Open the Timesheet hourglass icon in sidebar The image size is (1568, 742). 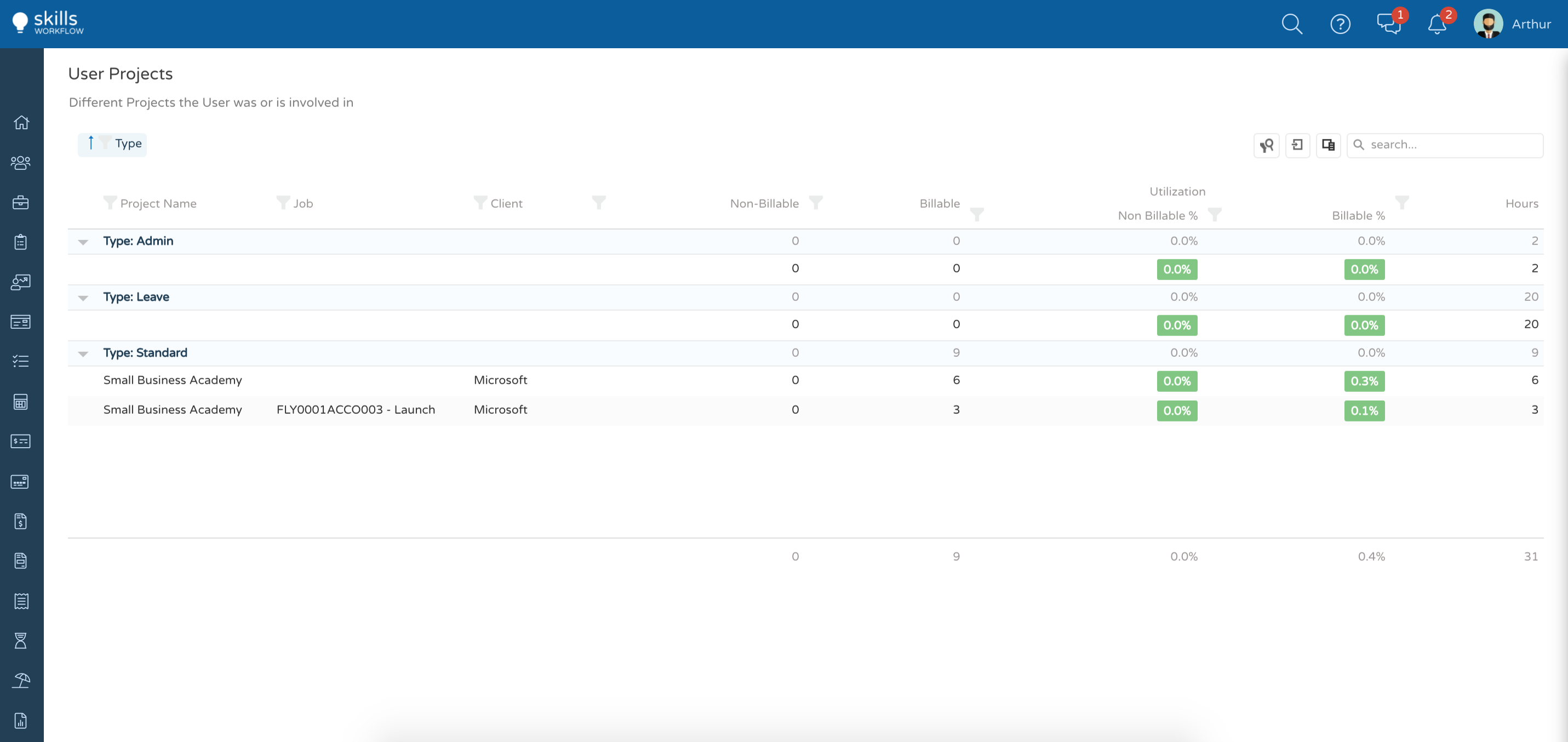[21, 641]
